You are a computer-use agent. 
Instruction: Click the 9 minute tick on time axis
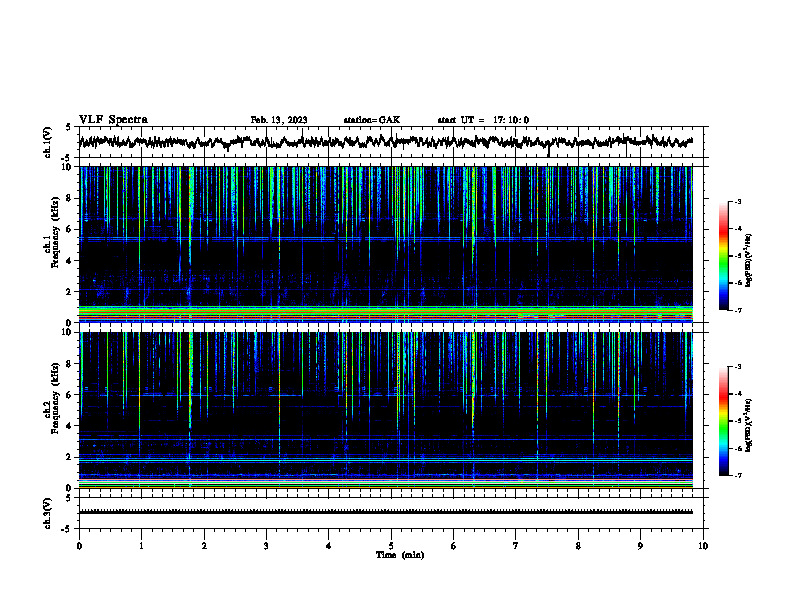tap(640, 546)
